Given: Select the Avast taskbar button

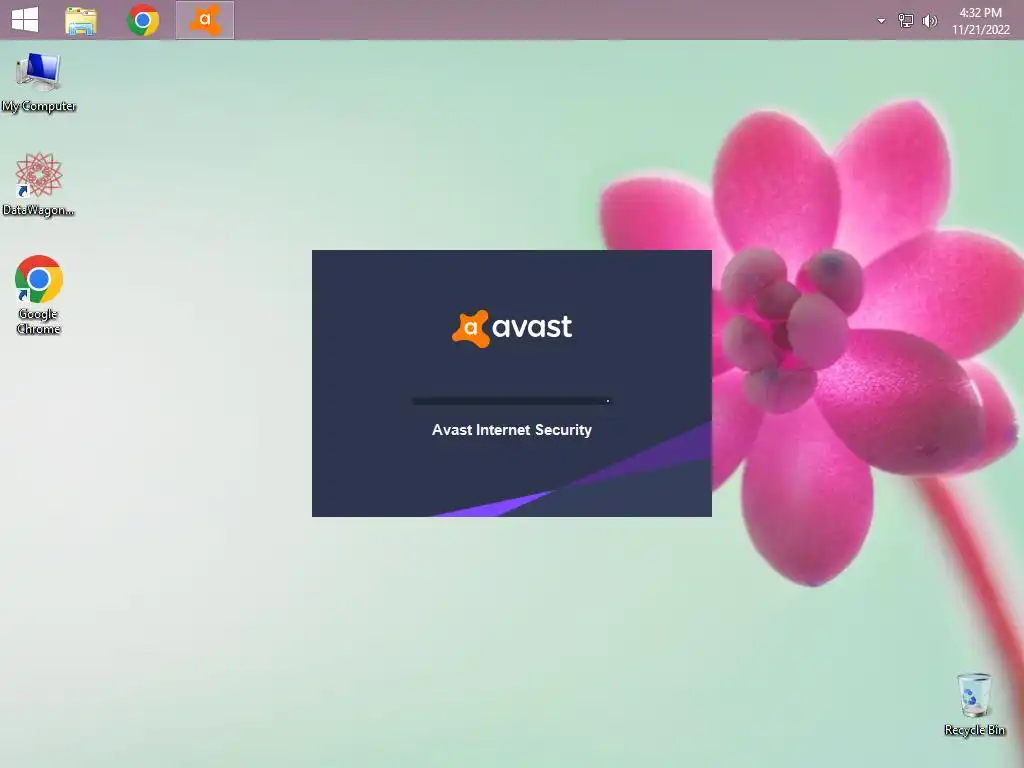Looking at the screenshot, I should click(x=204, y=20).
